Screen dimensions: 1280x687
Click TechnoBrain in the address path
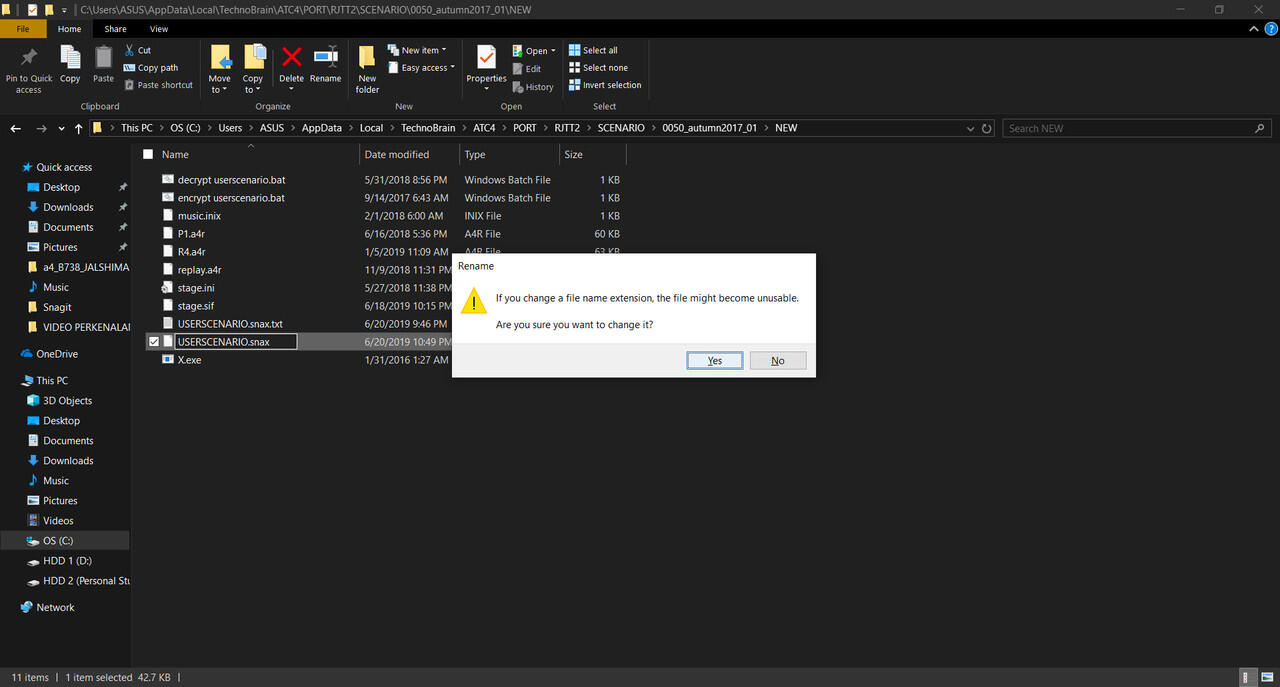tap(428, 128)
